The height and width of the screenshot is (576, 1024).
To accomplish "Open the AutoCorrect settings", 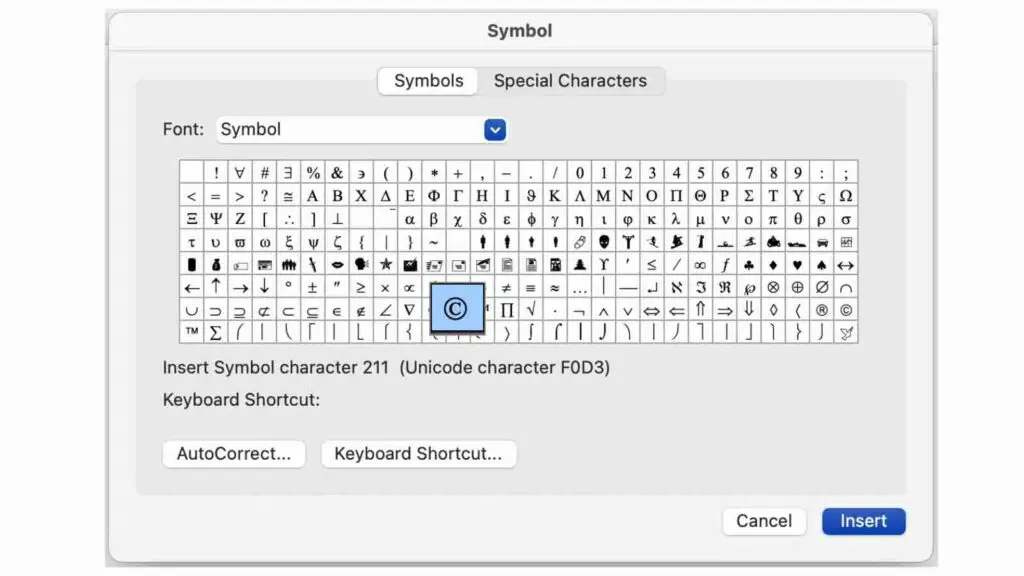I will [x=233, y=453].
